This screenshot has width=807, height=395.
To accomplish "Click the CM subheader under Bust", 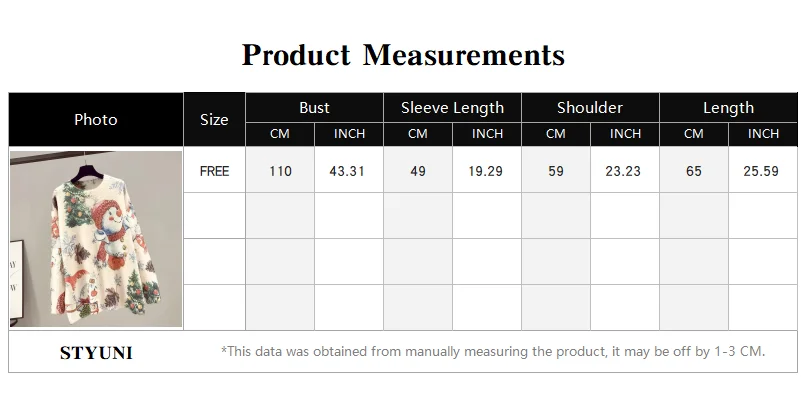I will click(x=280, y=134).
